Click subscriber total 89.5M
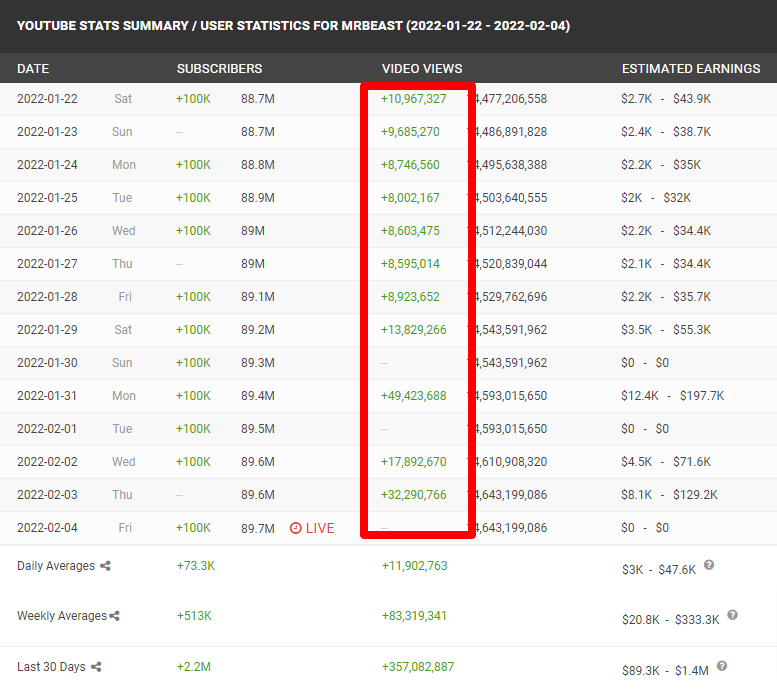Screen dimensions: 777x696 [x=258, y=428]
